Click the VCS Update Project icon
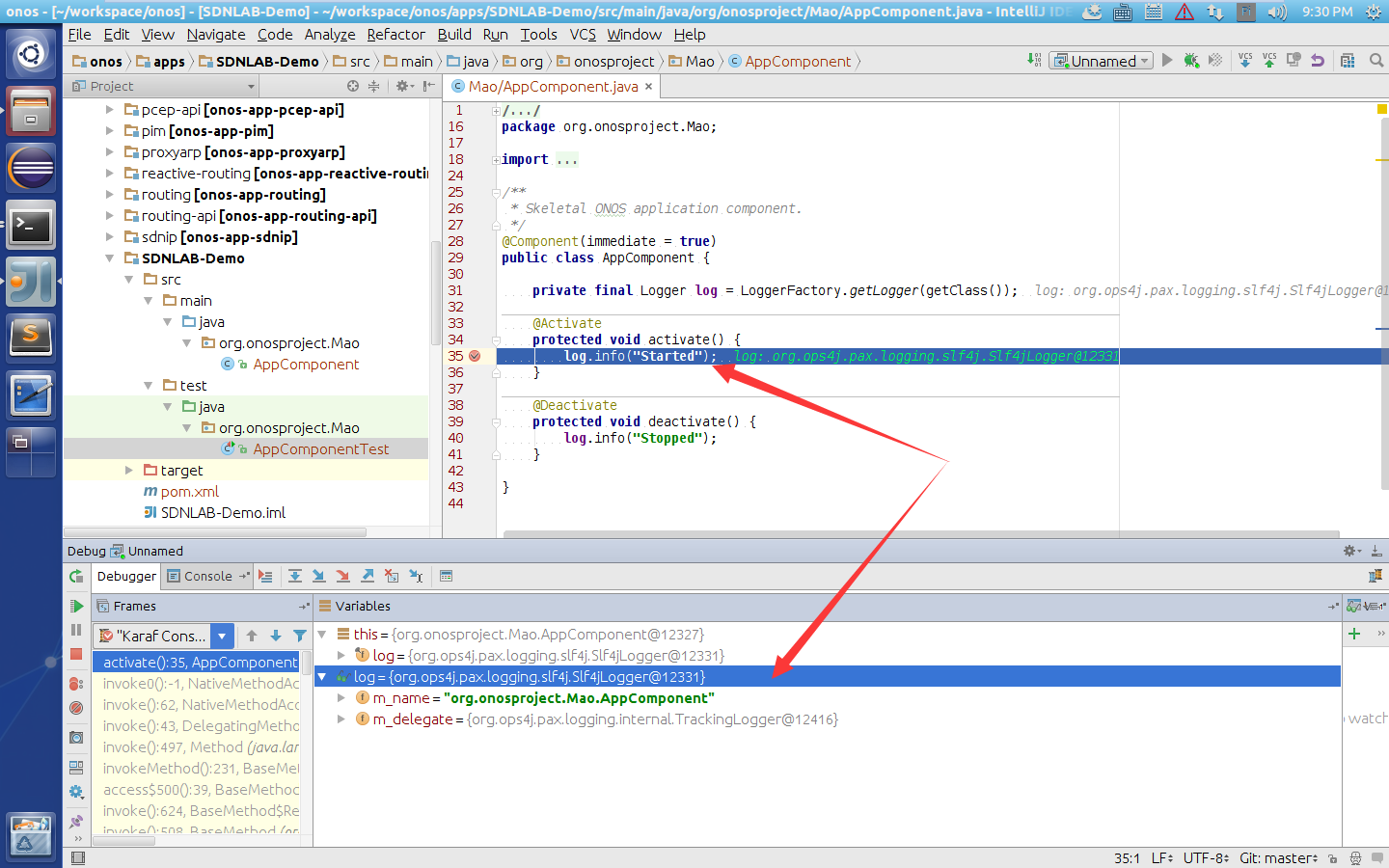 [1245, 61]
